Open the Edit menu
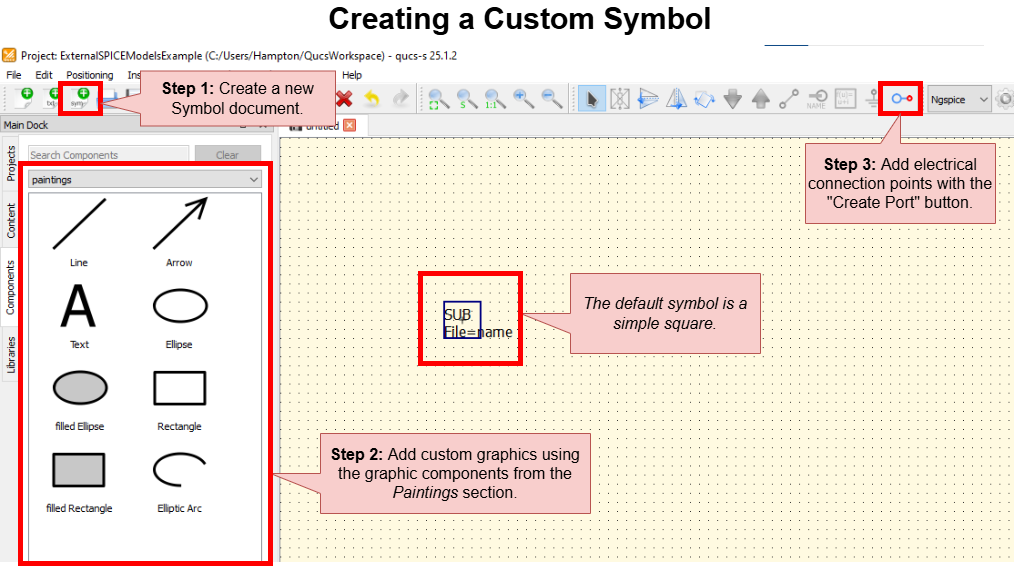This screenshot has height=566, width=1014. click(x=43, y=75)
